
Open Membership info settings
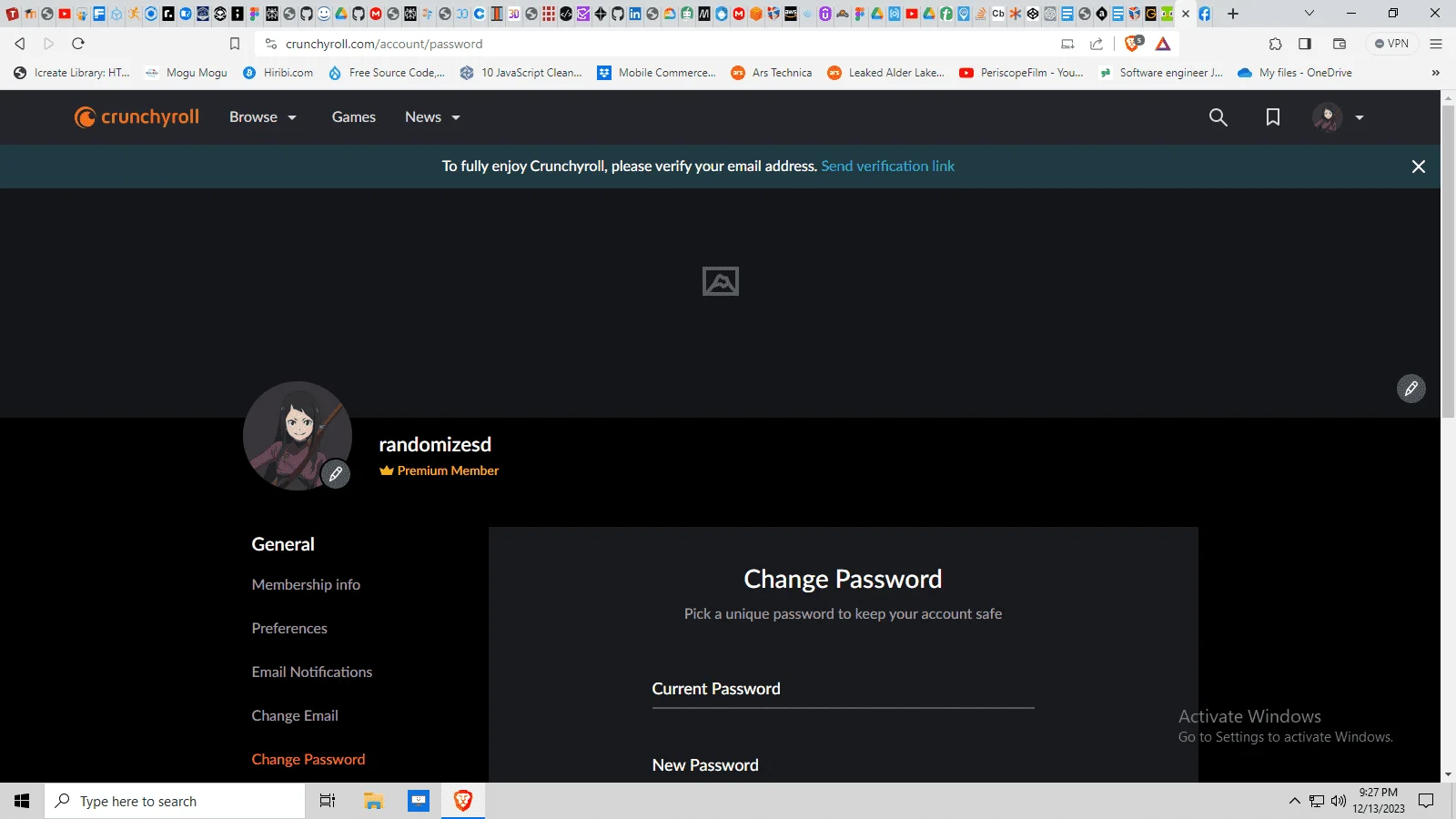click(306, 584)
